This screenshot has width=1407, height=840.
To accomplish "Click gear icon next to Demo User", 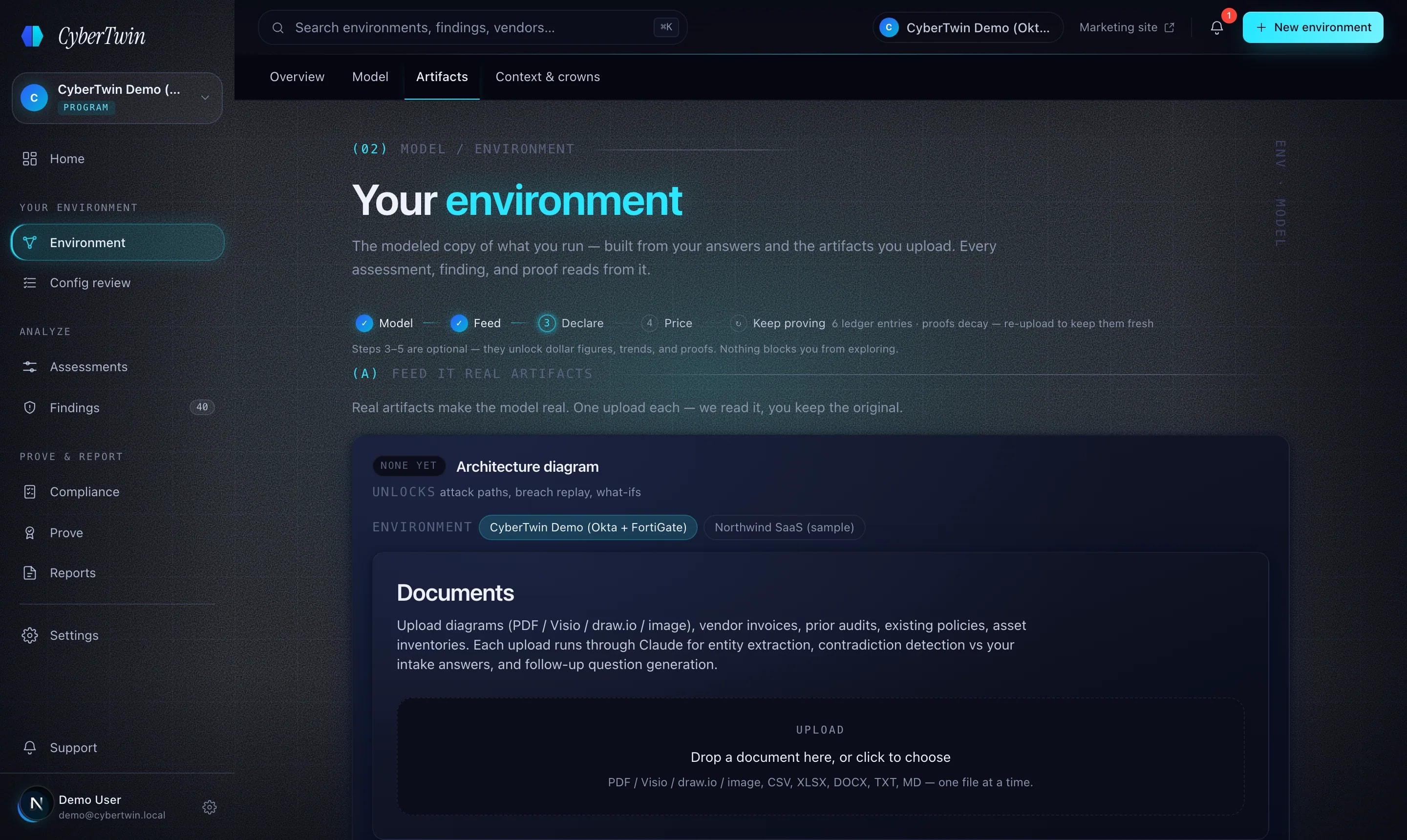I will (210, 807).
